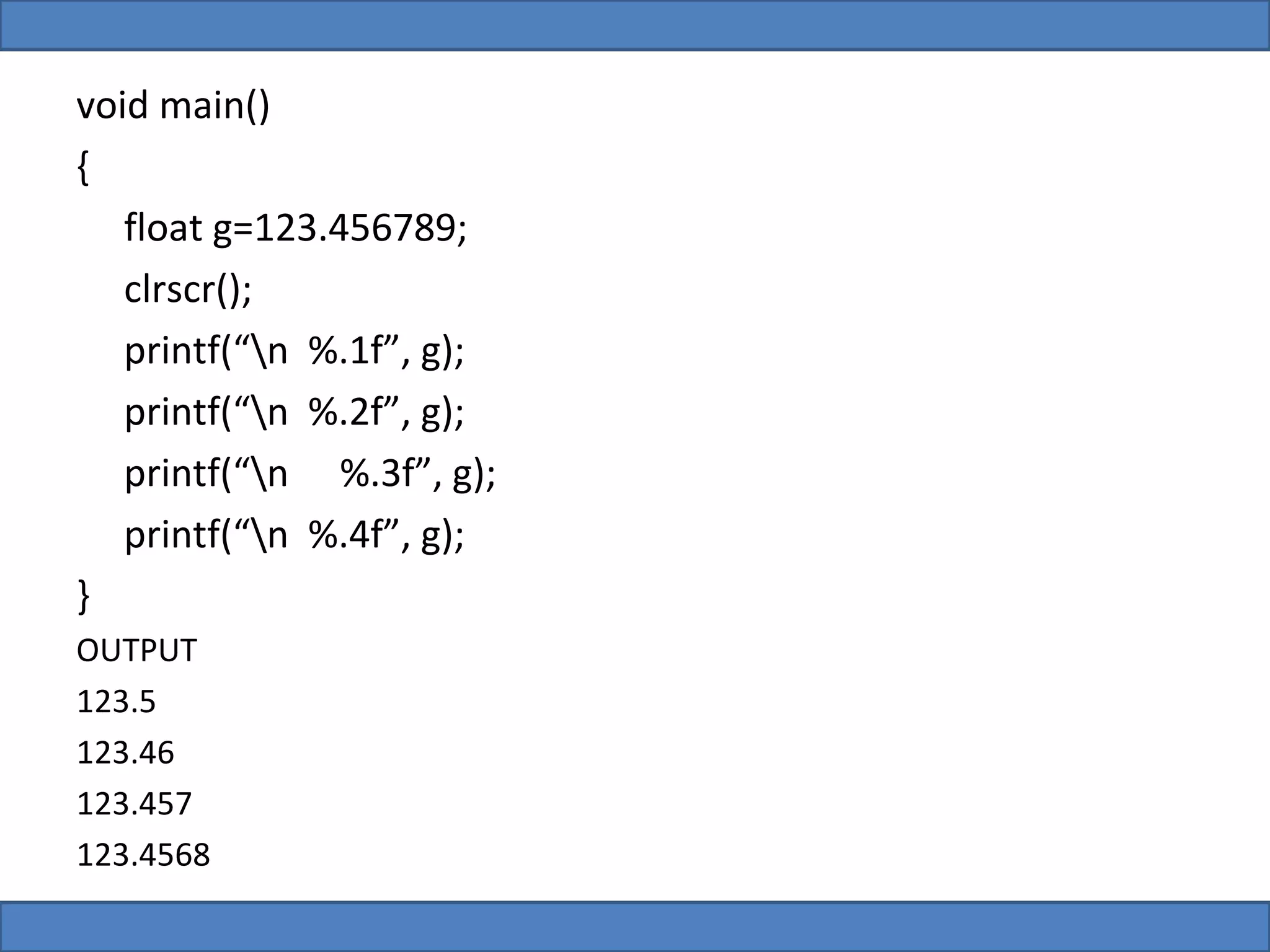Click the output value 123.5

point(116,702)
